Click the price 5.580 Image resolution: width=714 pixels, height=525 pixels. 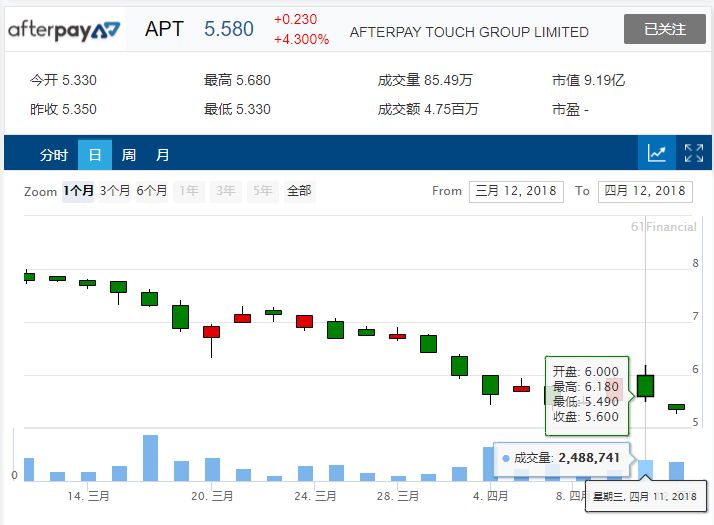[229, 29]
